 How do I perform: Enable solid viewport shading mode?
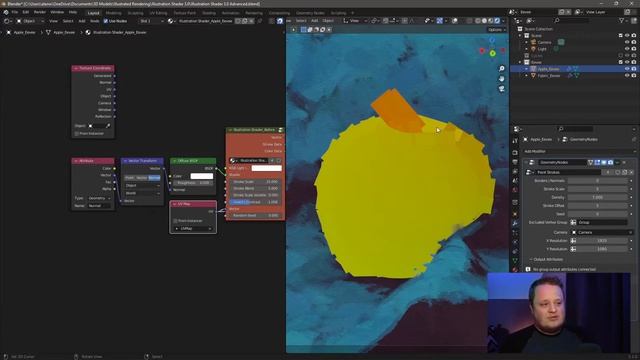coord(484,20)
